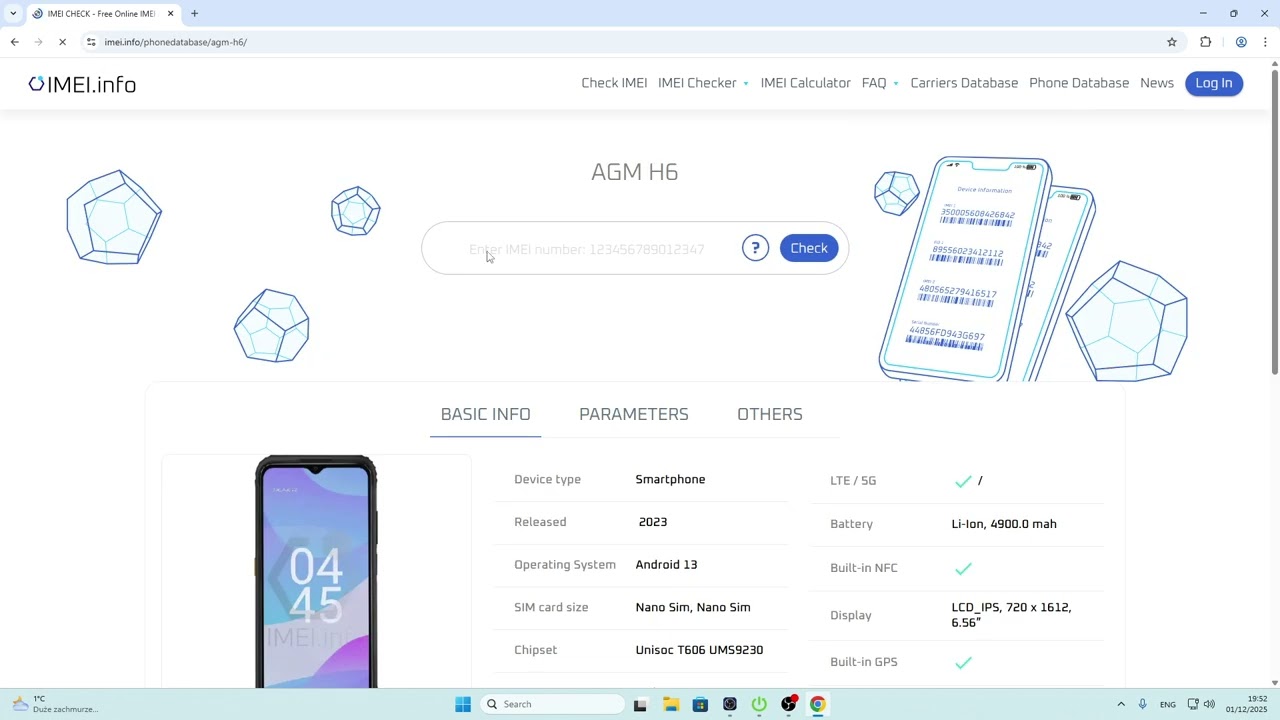Click the page vertical scrollbar

tap(1274, 222)
